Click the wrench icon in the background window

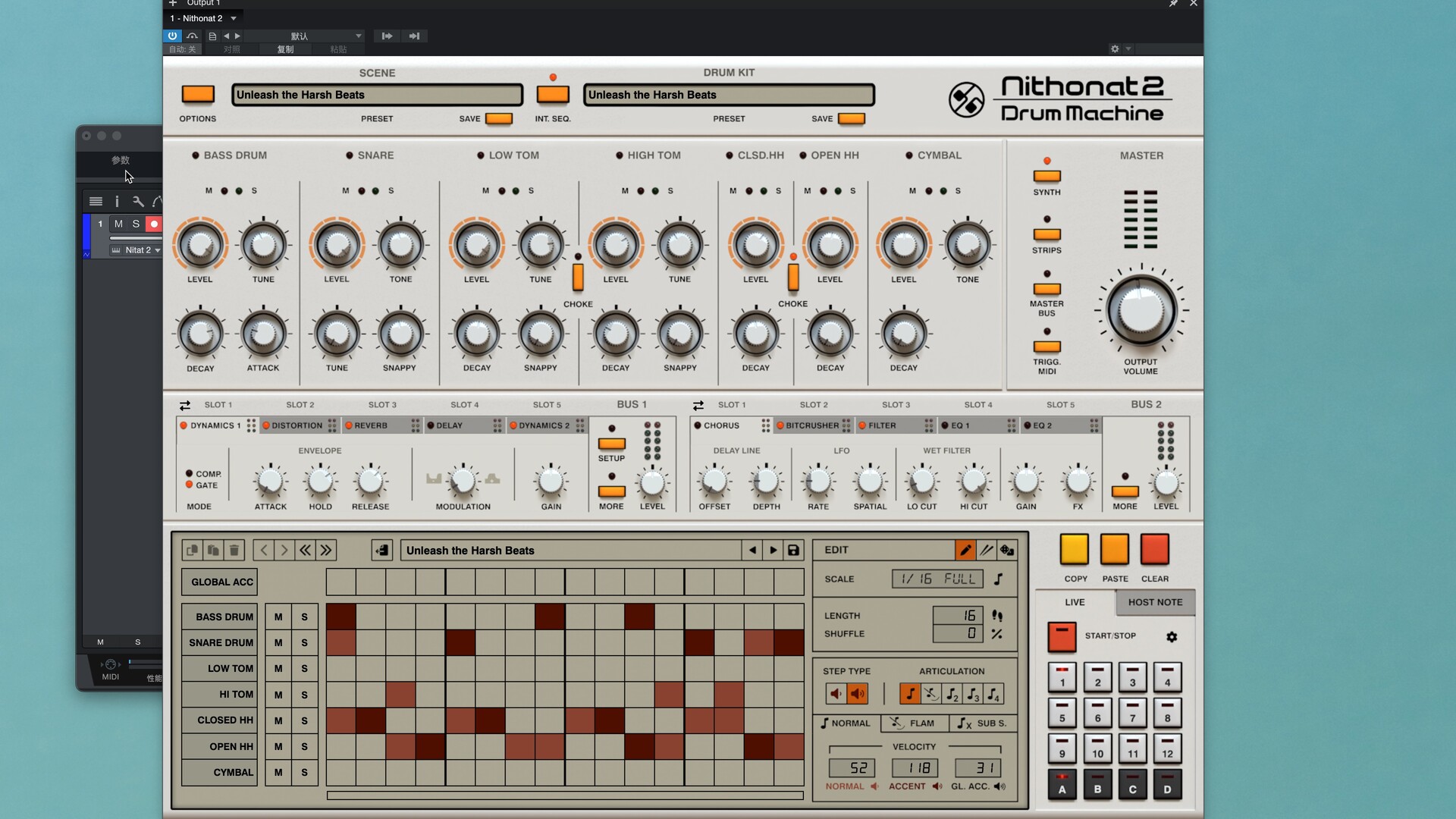coord(138,202)
